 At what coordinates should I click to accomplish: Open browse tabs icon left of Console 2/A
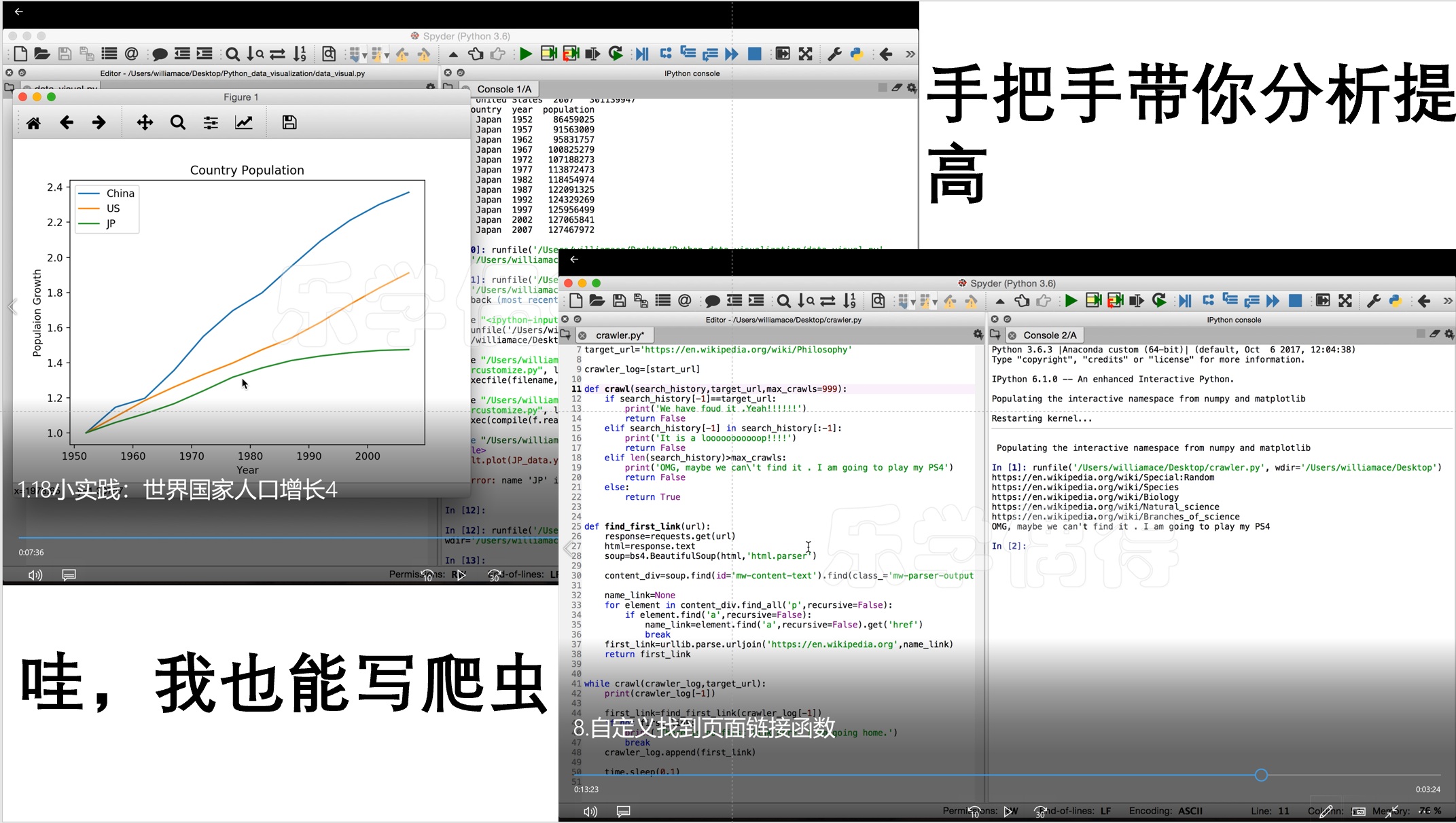(995, 335)
